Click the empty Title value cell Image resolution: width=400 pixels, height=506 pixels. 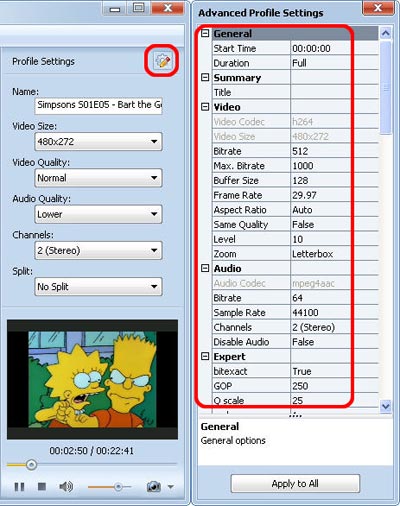coord(335,92)
